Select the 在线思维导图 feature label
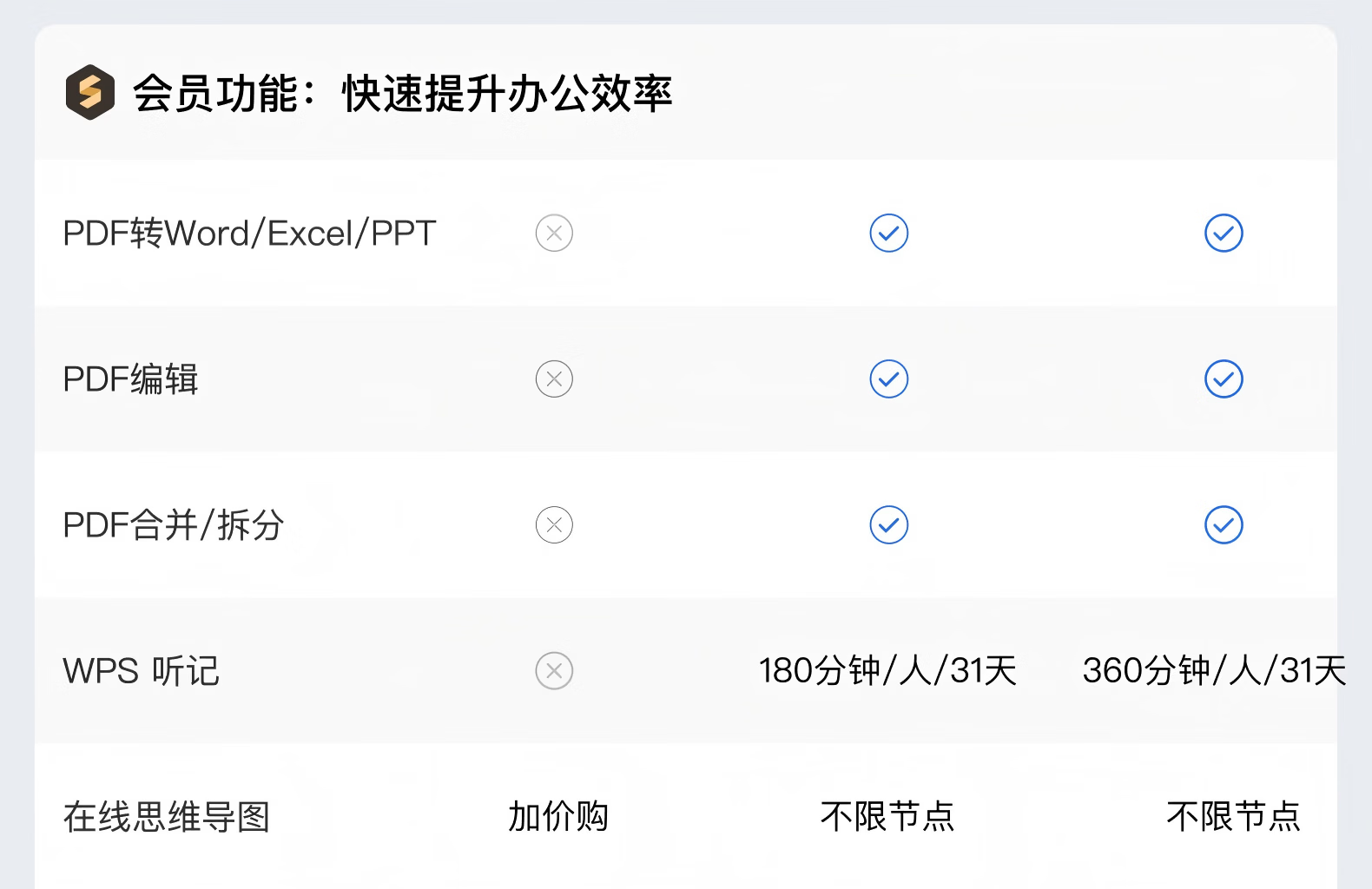Image resolution: width=1372 pixels, height=889 pixels. (167, 817)
